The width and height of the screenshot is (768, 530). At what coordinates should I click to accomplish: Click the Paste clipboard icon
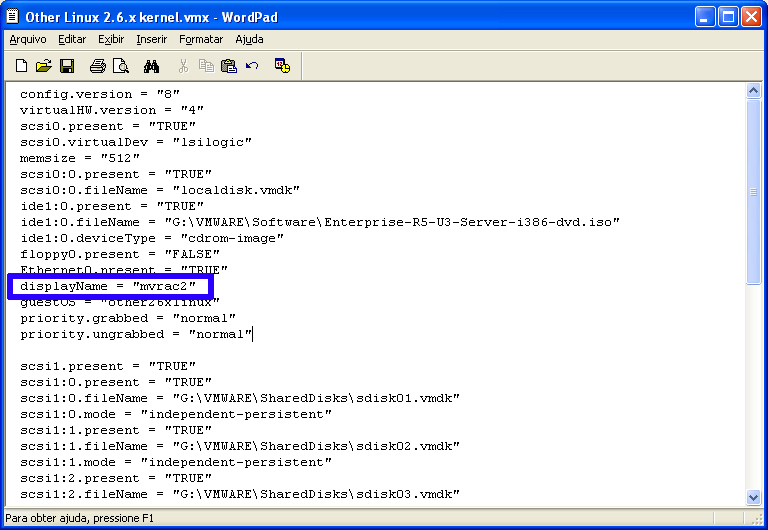[229, 67]
